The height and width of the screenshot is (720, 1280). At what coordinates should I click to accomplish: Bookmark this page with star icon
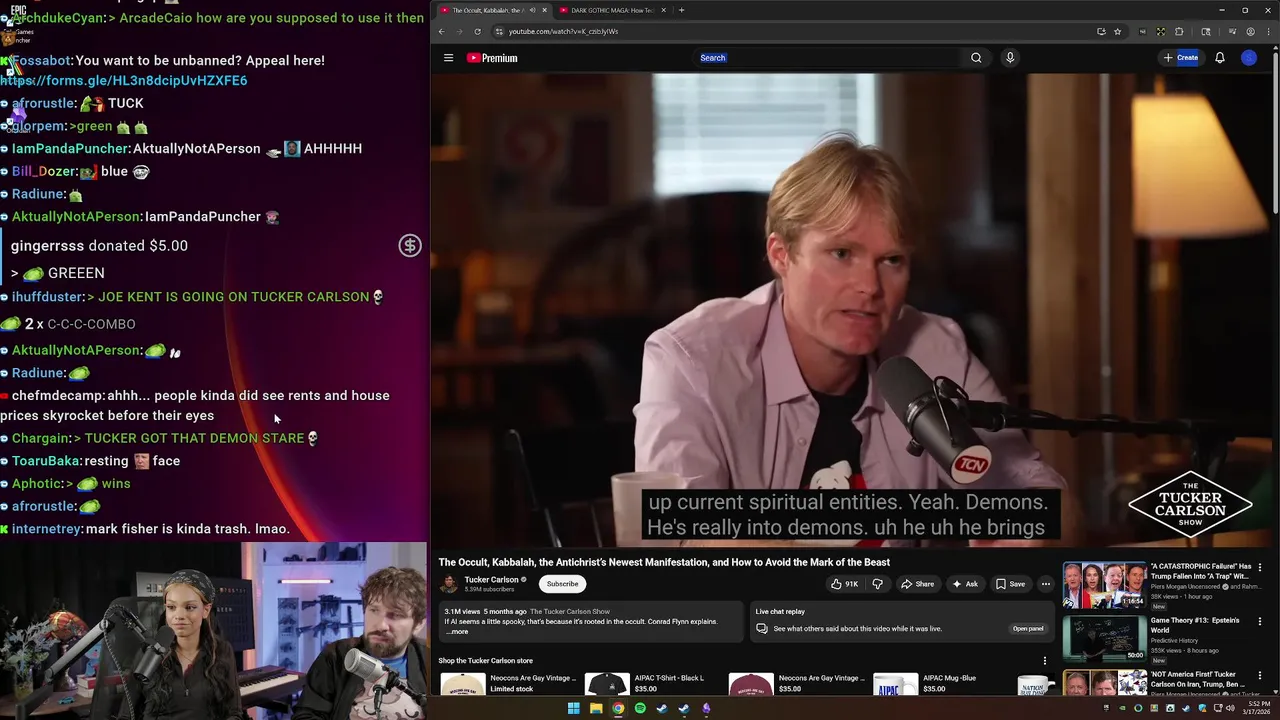1117,31
